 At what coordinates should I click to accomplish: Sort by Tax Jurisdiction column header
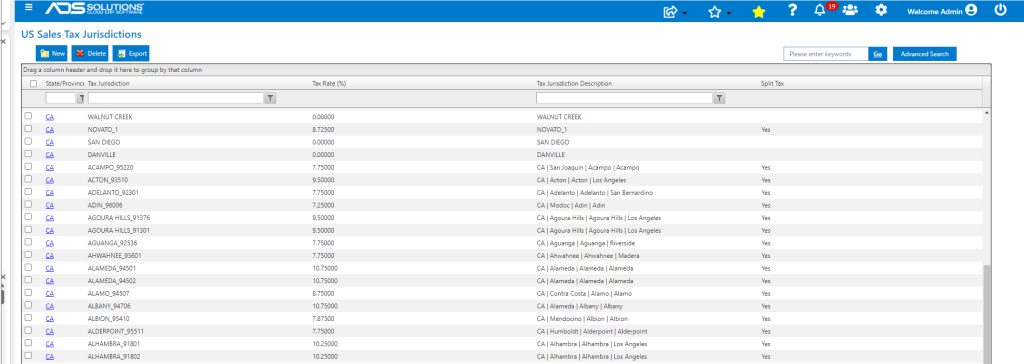pos(108,84)
